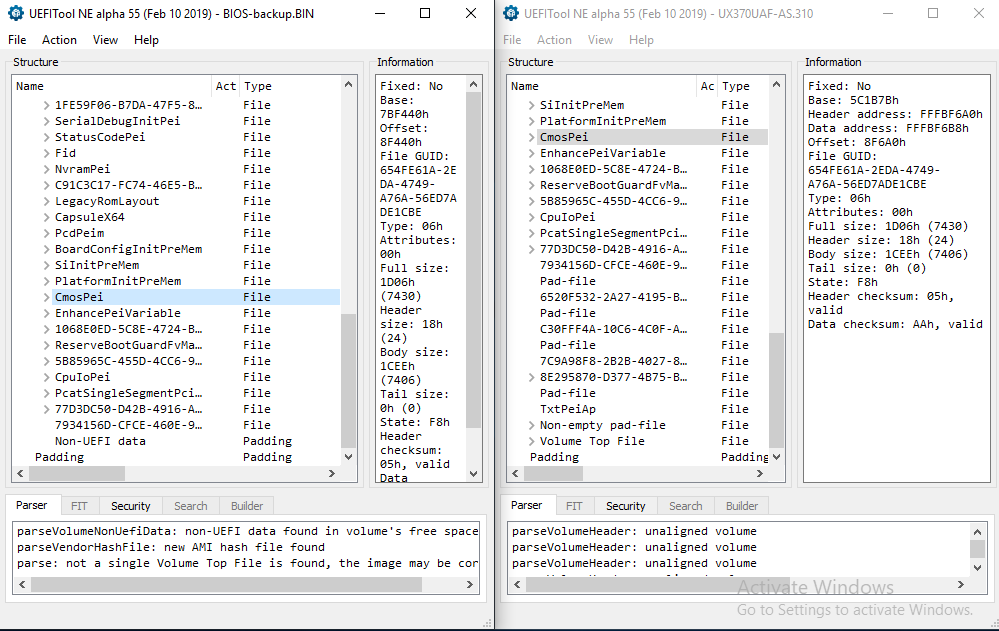The width and height of the screenshot is (999, 631).
Task: Click Act column header in BIOS-backup.BIN structure
Action: click(x=226, y=86)
